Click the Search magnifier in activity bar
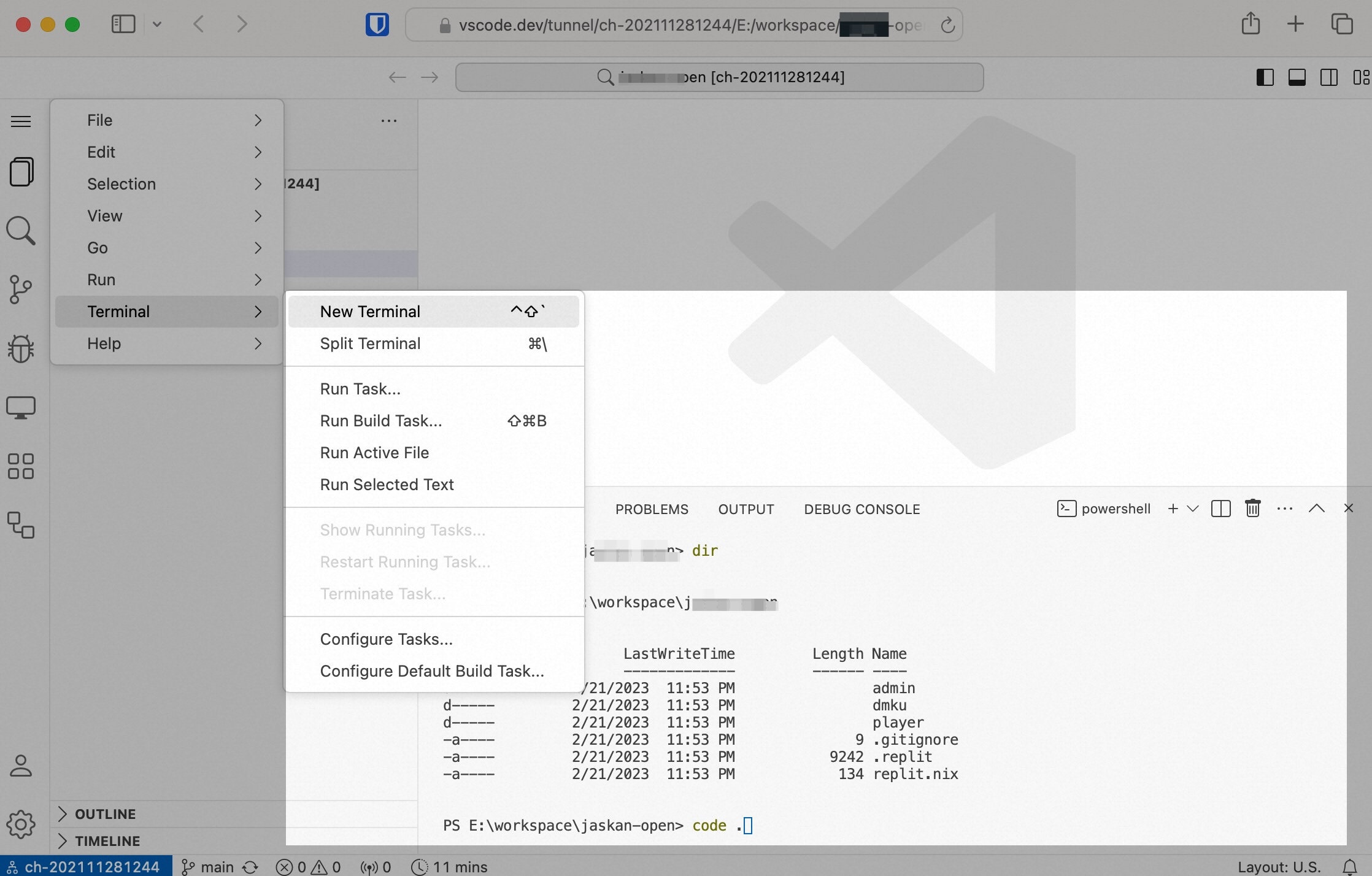Screen dimensions: 1372x876 coord(21,231)
